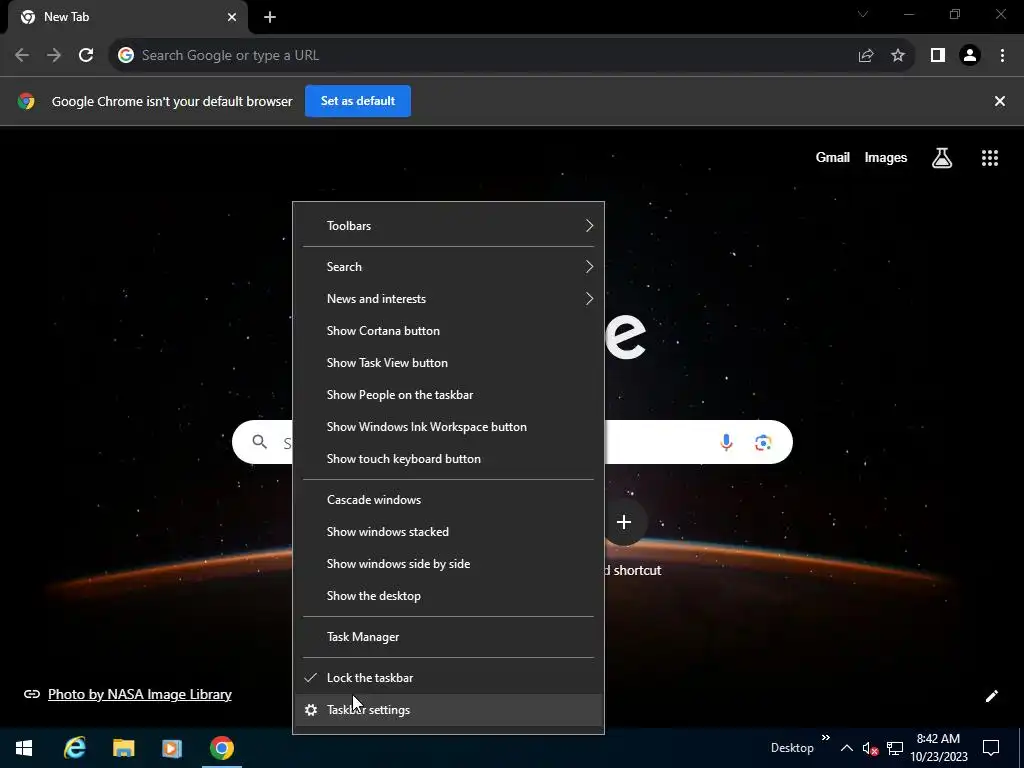Screen dimensions: 1024x768
Task: Customize page with pencil icon
Action: coord(991,696)
